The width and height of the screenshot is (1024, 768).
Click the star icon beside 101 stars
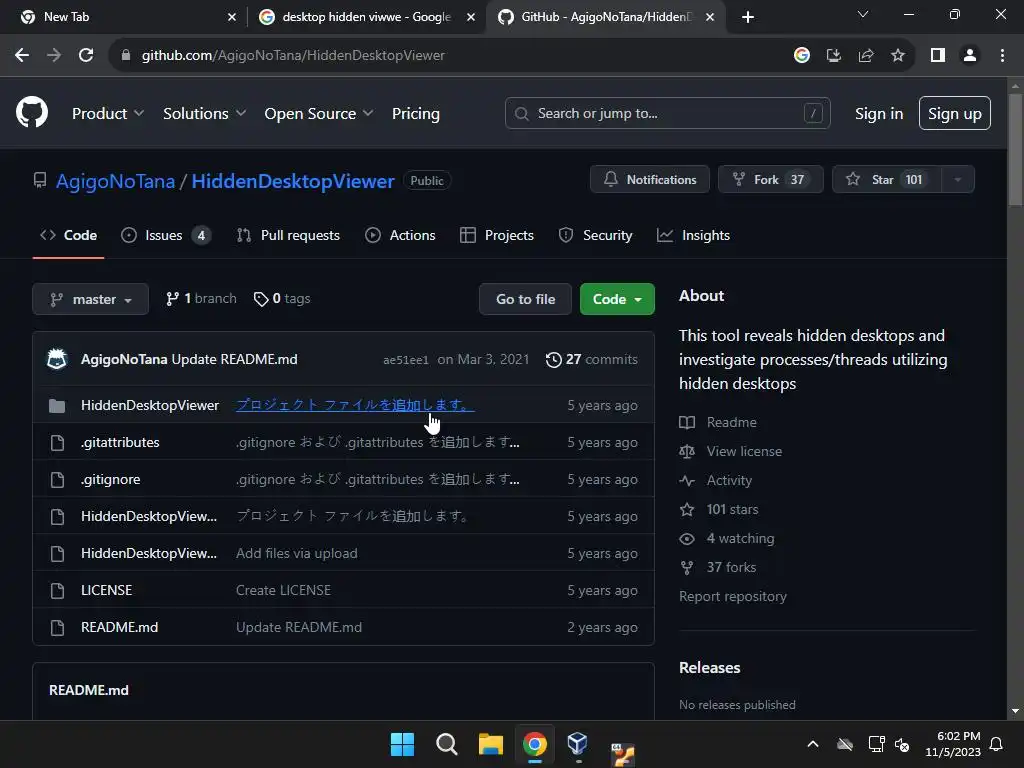(687, 509)
